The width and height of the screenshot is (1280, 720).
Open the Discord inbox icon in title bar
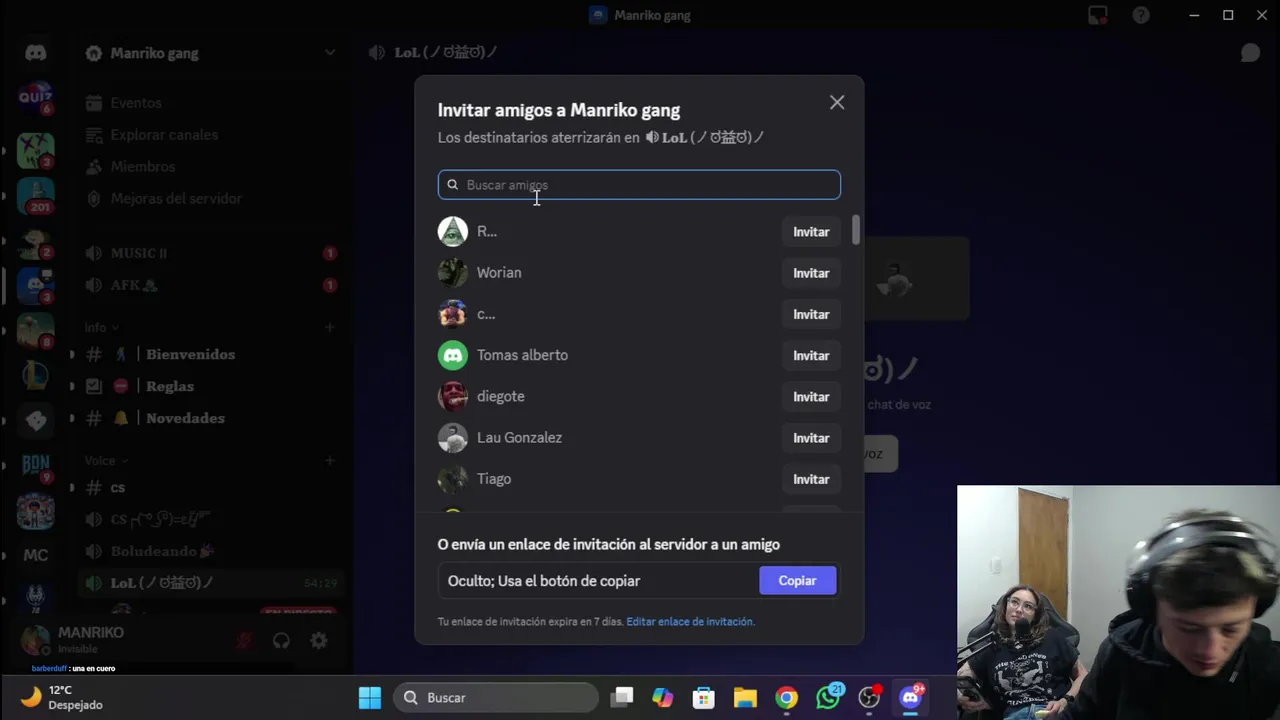coord(1098,15)
